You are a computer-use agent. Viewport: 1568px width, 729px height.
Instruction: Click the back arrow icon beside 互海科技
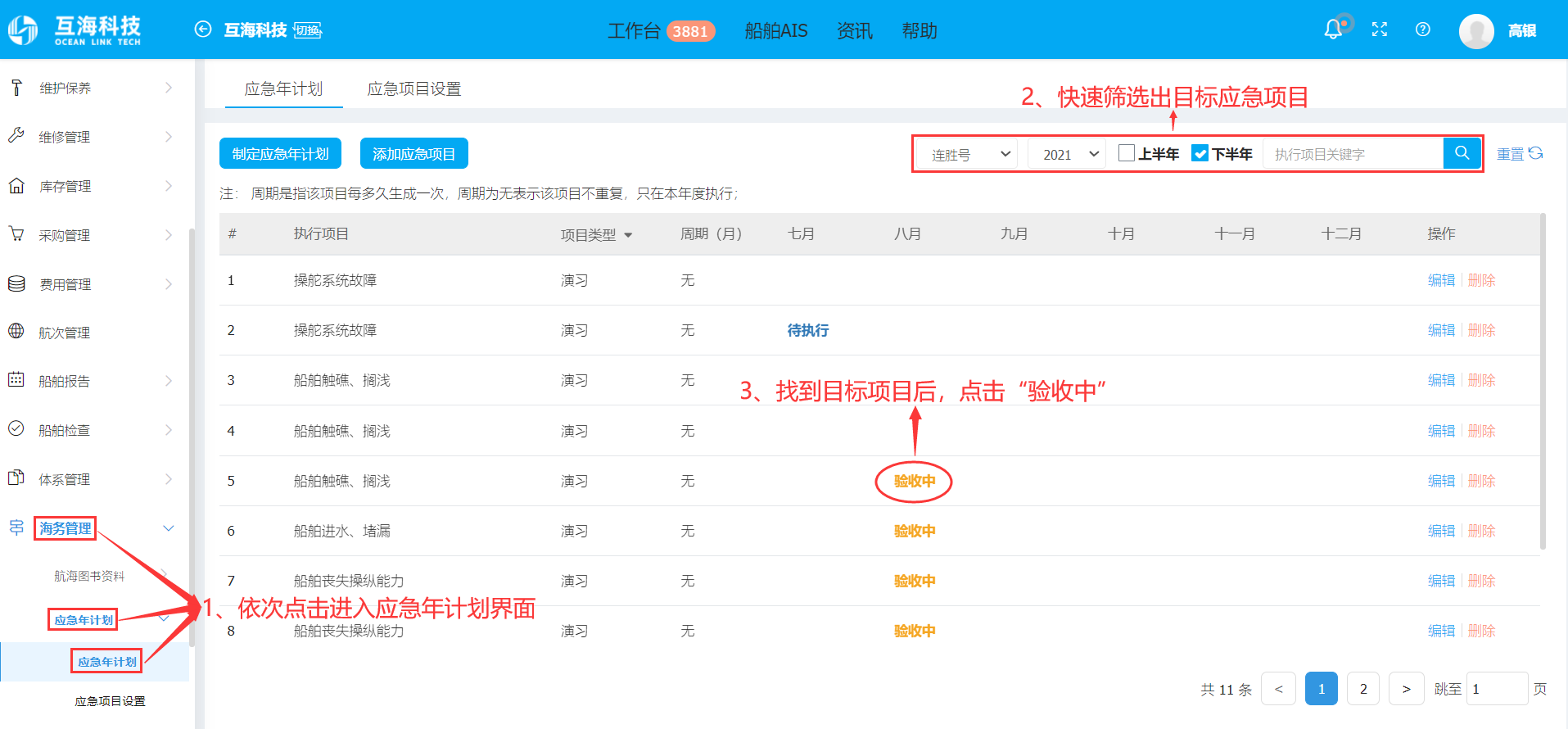(x=203, y=29)
